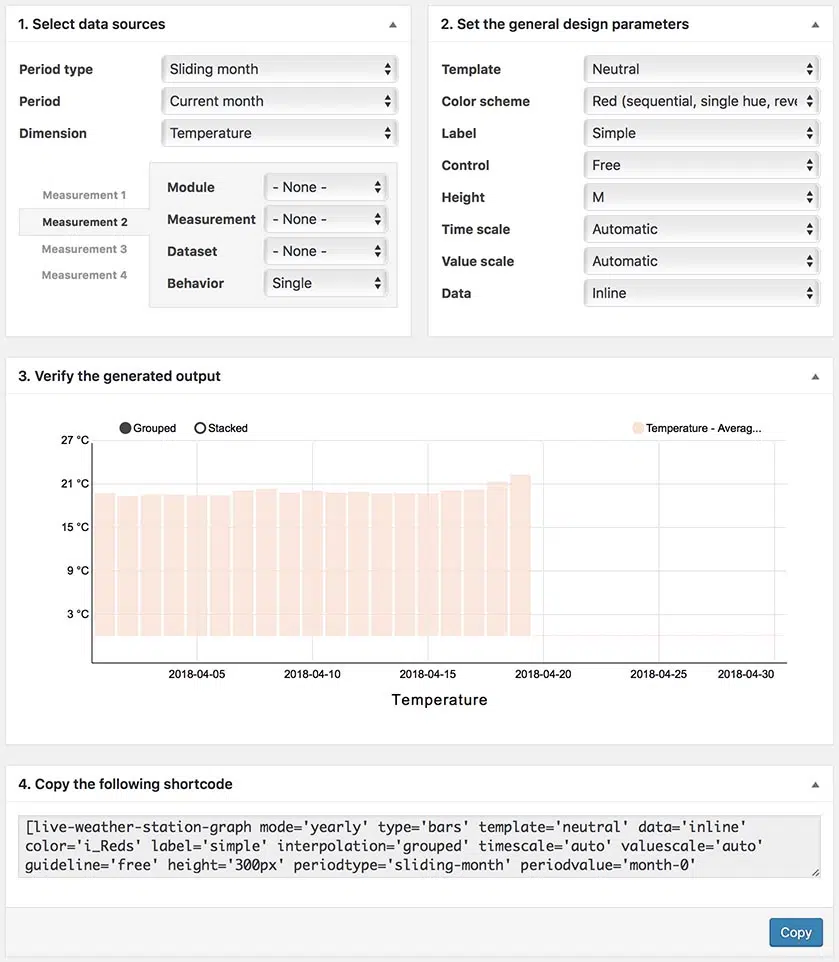This screenshot has height=962, width=839.
Task: Click the Temperature chart axis title
Action: click(x=439, y=700)
